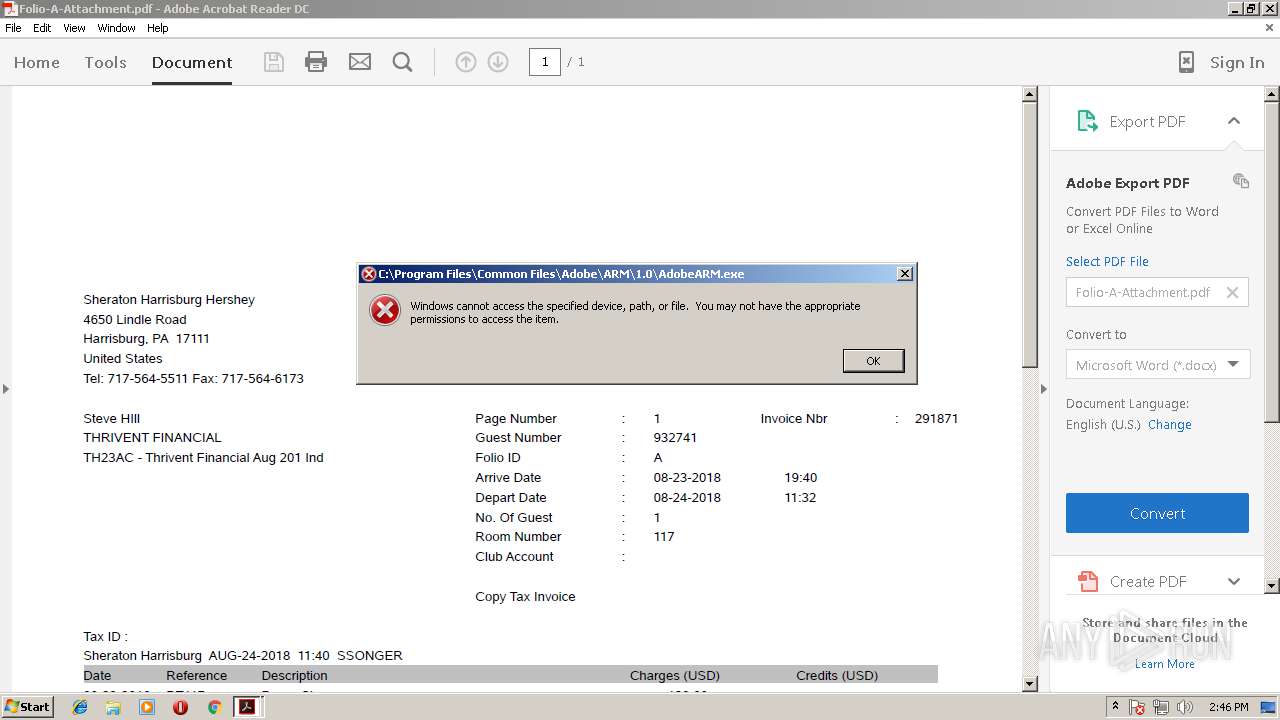The height and width of the screenshot is (720, 1280).
Task: Expand the Create PDF section chevron
Action: [1234, 581]
